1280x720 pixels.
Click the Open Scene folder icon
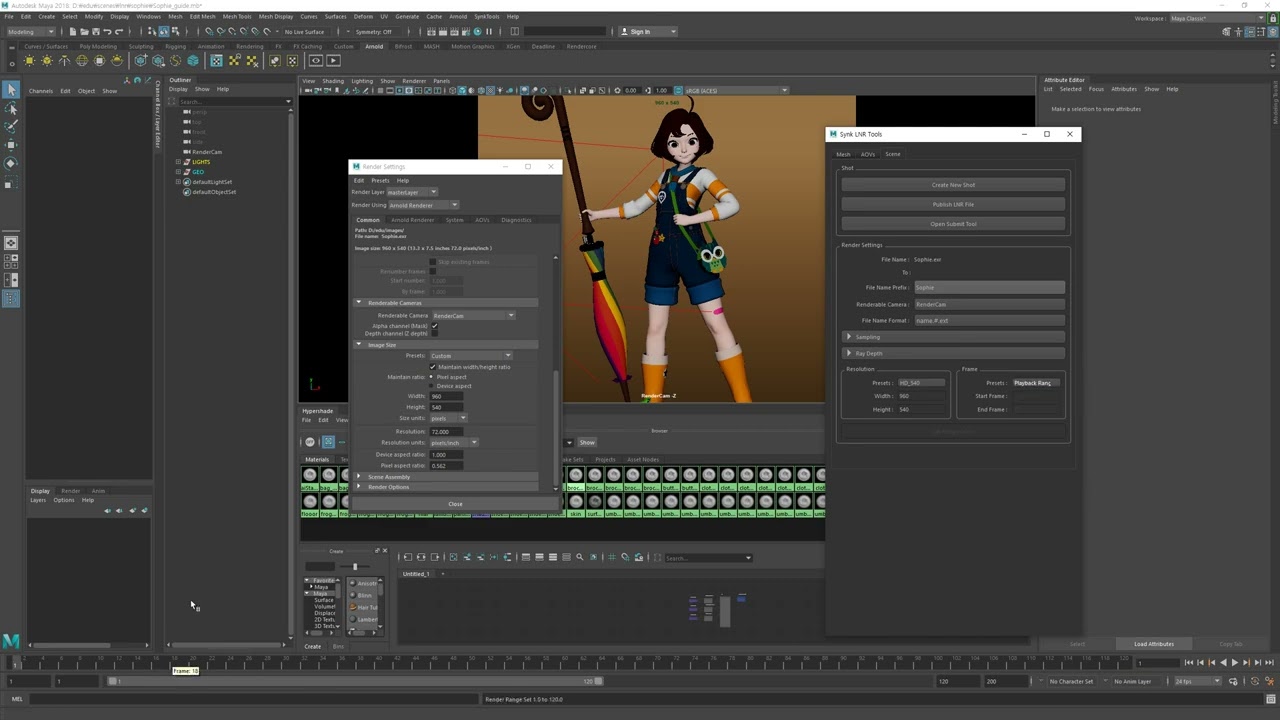87,31
